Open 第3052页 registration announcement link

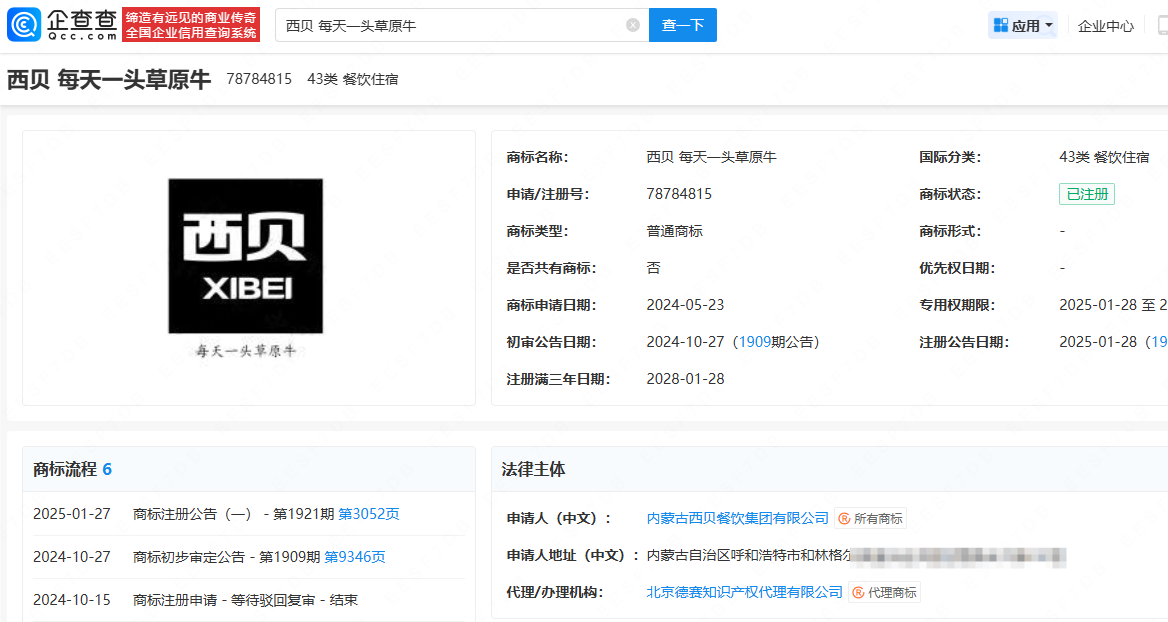pos(369,514)
